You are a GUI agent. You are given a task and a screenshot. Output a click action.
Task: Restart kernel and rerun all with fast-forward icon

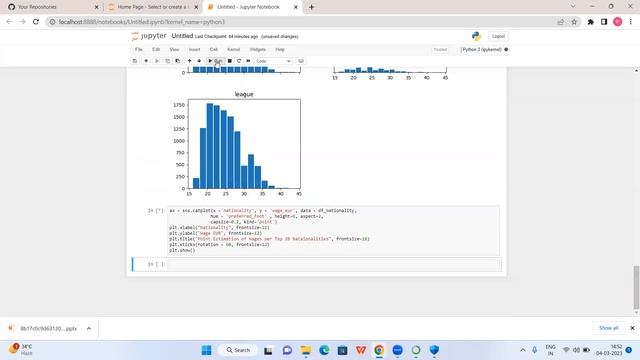pyautogui.click(x=248, y=61)
